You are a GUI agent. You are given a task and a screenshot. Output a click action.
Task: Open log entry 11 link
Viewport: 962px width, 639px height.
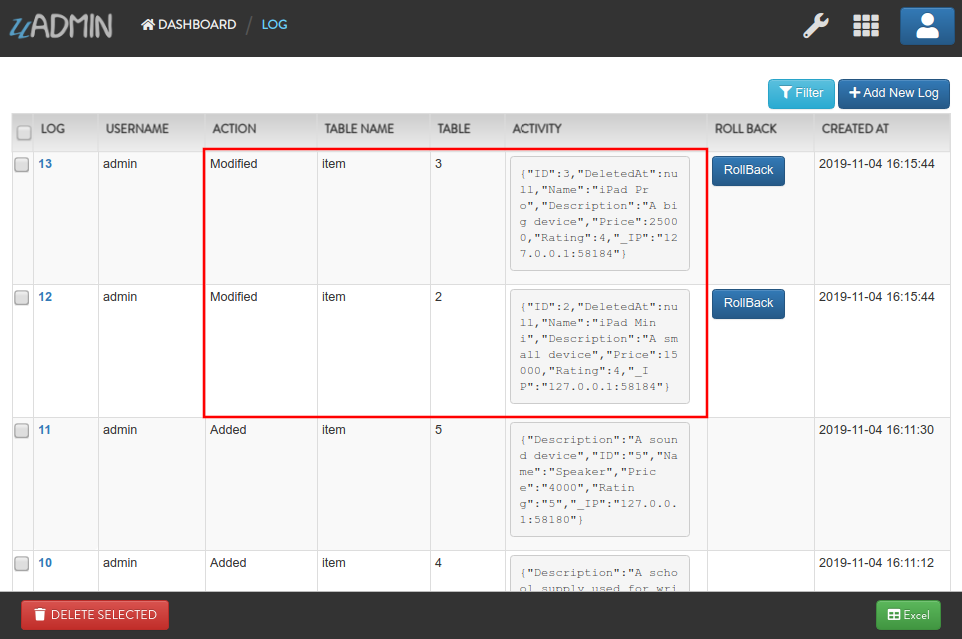pos(44,430)
